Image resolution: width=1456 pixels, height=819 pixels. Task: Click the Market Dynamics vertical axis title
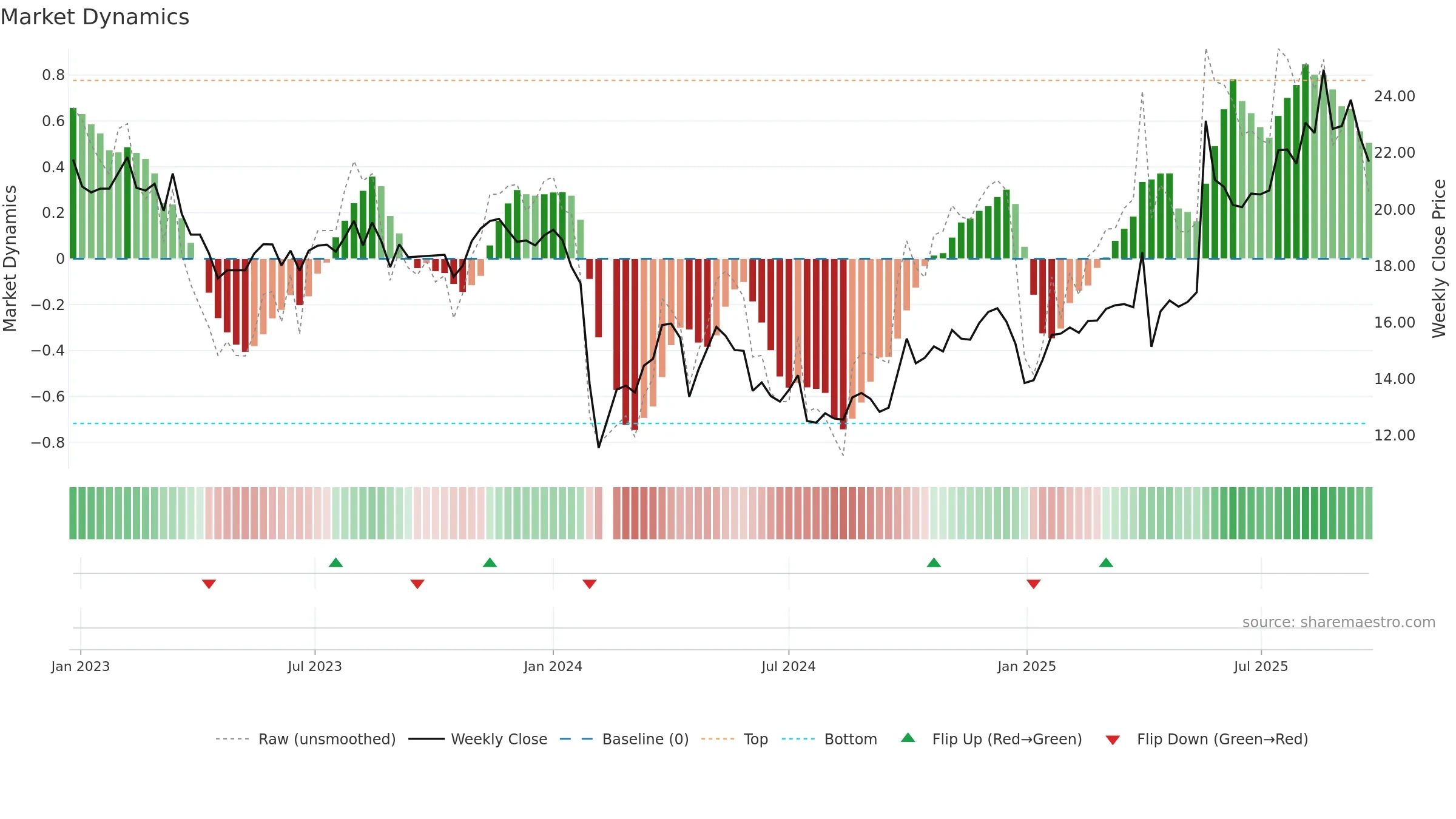(x=10, y=258)
